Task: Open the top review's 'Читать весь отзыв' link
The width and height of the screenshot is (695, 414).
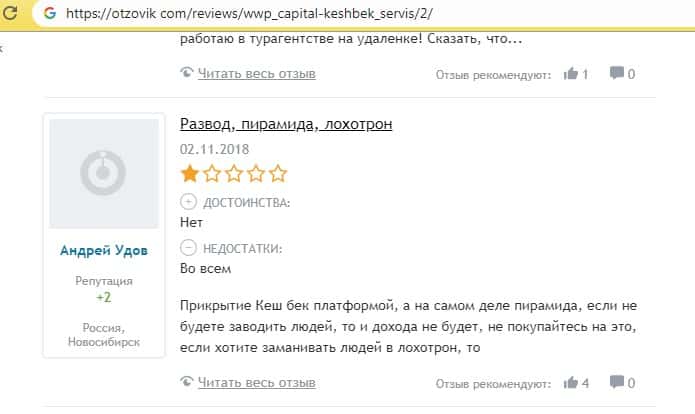Action: (257, 74)
